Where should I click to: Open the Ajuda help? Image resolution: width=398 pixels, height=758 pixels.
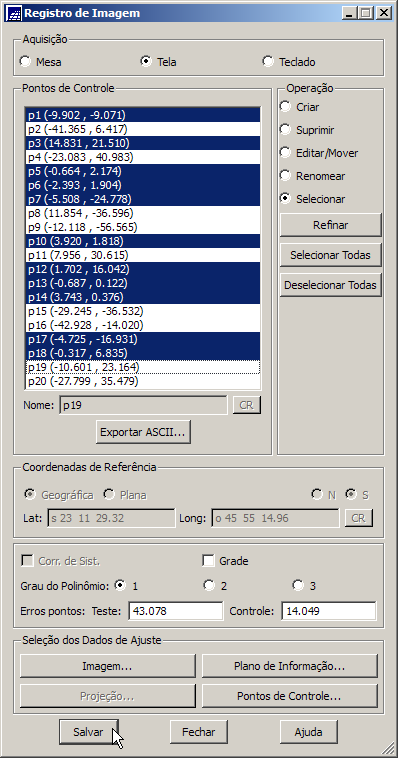(309, 732)
